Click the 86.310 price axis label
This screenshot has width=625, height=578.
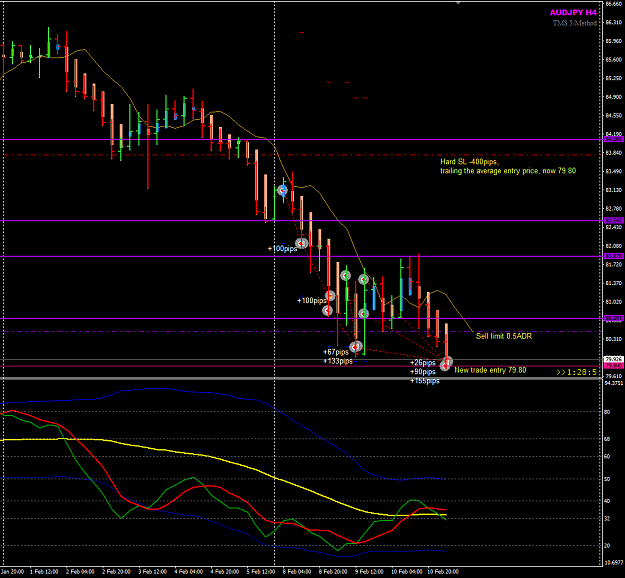pyautogui.click(x=613, y=22)
